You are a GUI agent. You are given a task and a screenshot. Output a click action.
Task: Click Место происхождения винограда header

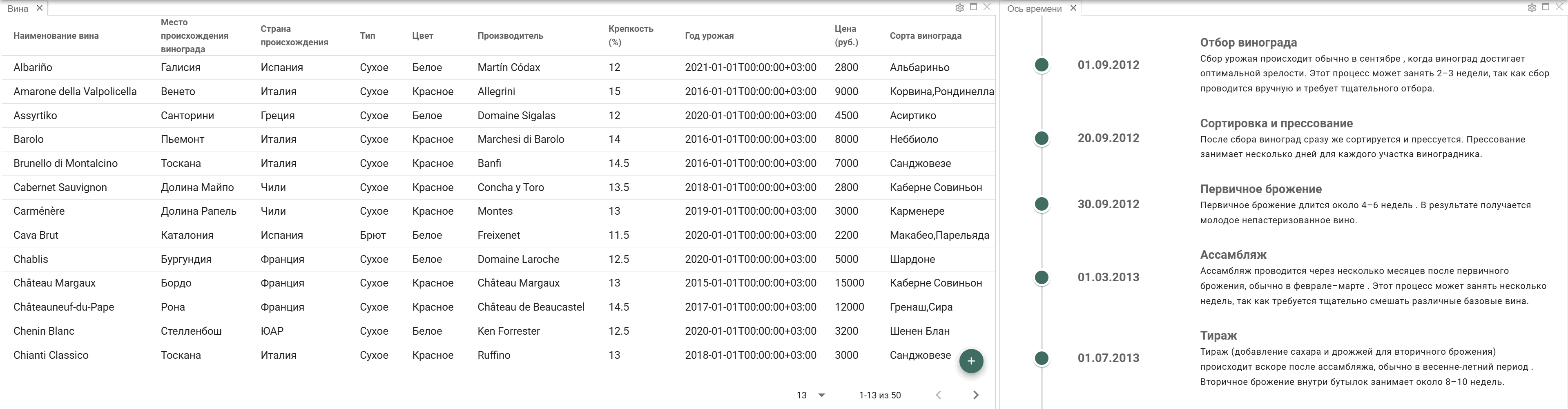(x=195, y=36)
